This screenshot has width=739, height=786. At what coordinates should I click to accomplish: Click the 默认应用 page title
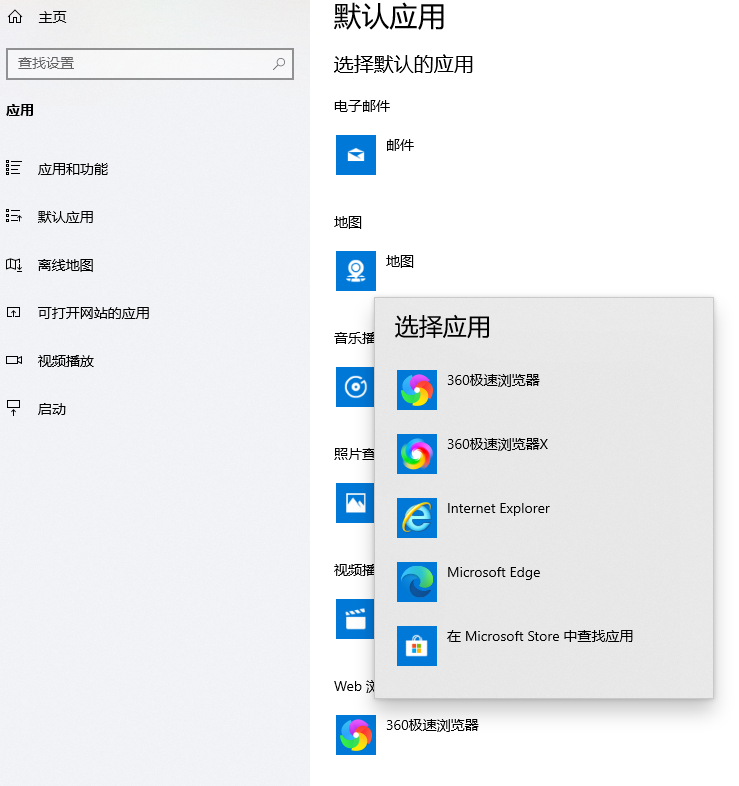389,17
